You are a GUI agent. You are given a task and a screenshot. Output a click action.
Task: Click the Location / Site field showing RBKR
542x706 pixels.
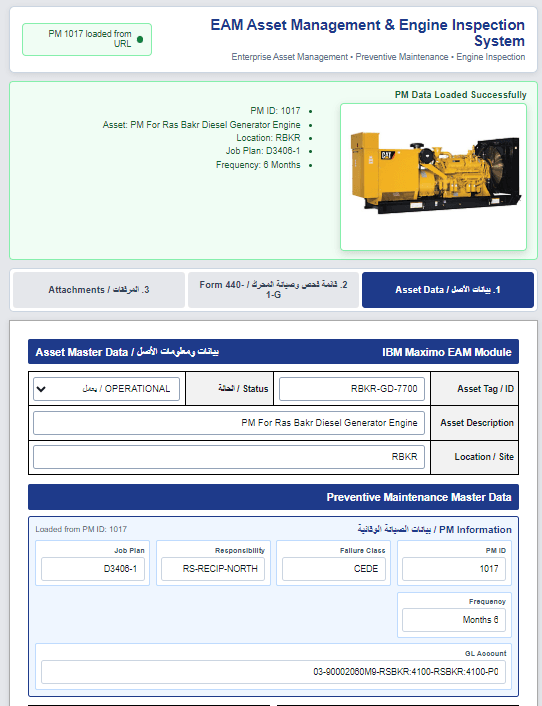[229, 457]
